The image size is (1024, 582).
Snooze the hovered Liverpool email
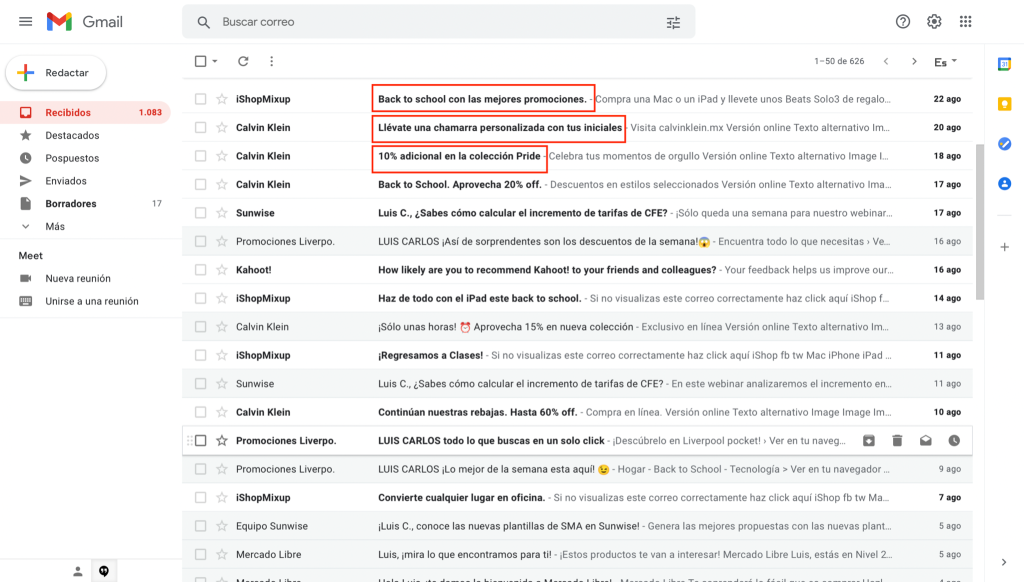[x=954, y=440]
